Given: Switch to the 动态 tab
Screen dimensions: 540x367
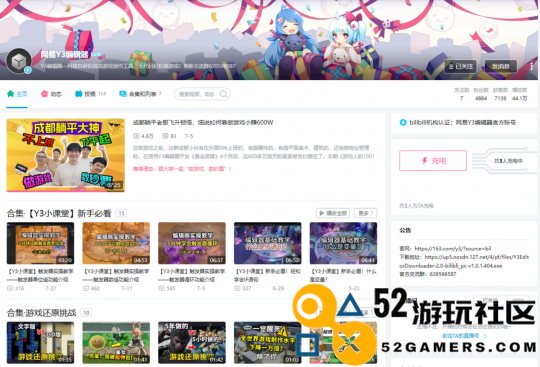Looking at the screenshot, I should [x=51, y=94].
